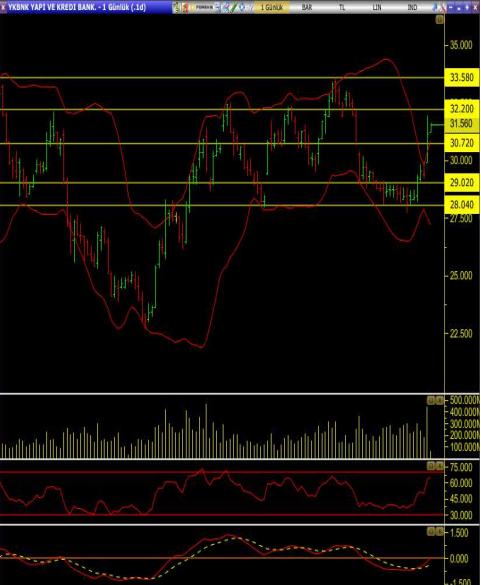Screen dimensions: 481x585
Task: Open the FOREKS logo button
Action: click(x=202, y=7)
